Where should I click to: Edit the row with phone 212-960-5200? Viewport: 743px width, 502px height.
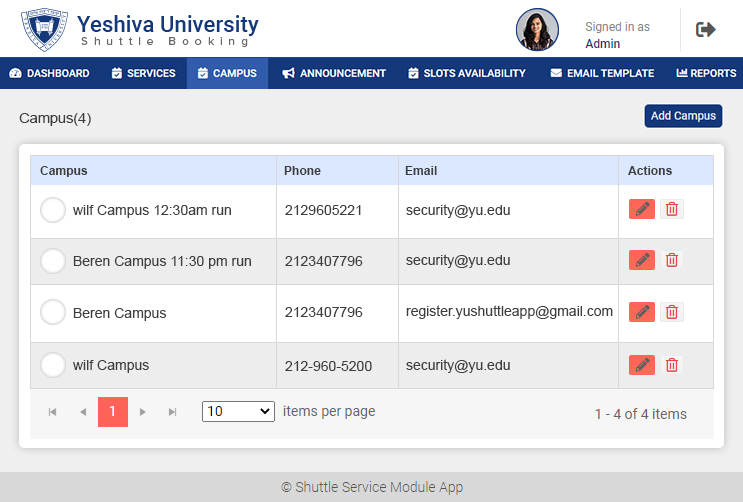pos(642,365)
